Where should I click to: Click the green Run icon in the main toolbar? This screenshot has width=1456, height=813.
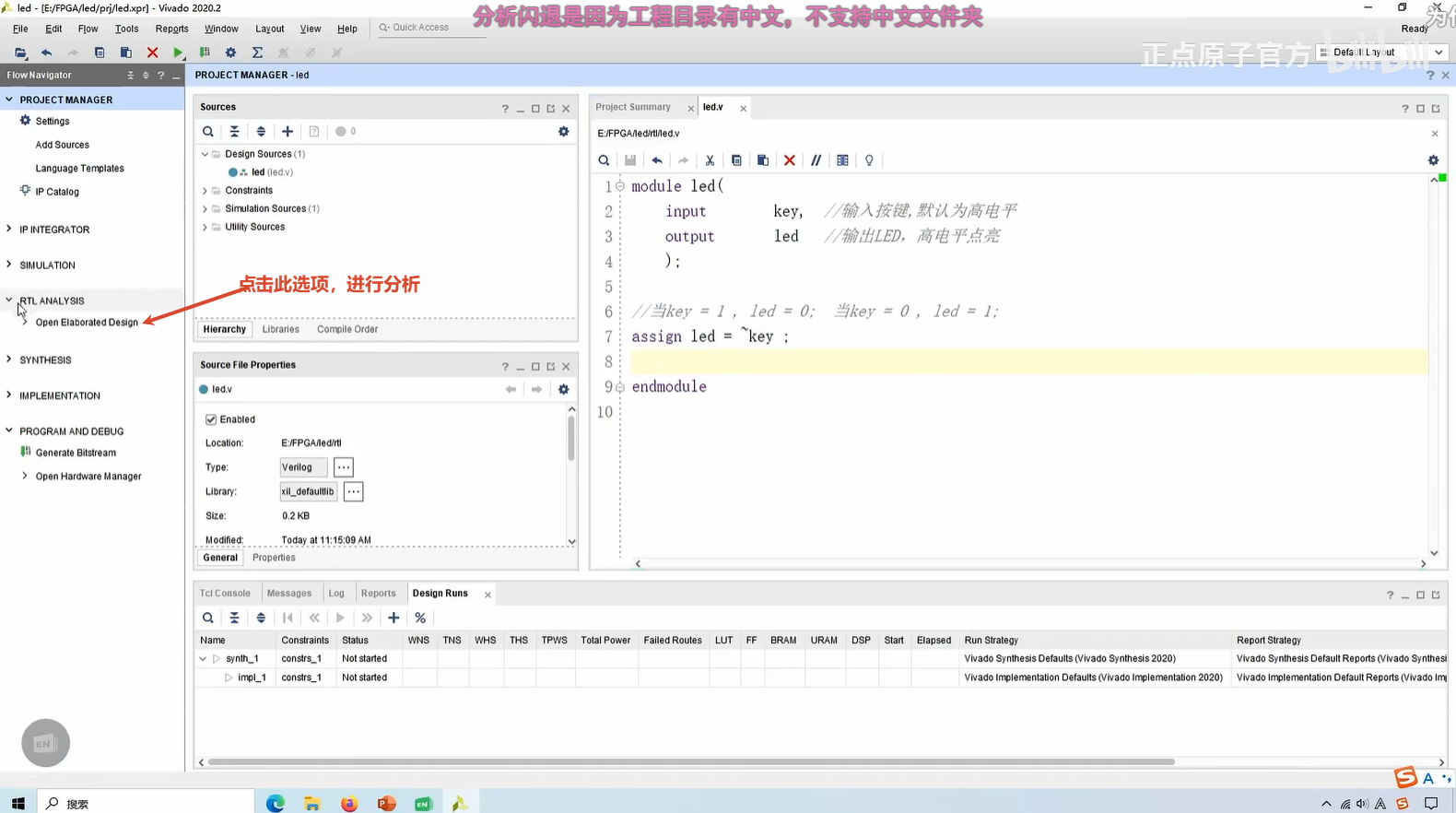coord(178,53)
